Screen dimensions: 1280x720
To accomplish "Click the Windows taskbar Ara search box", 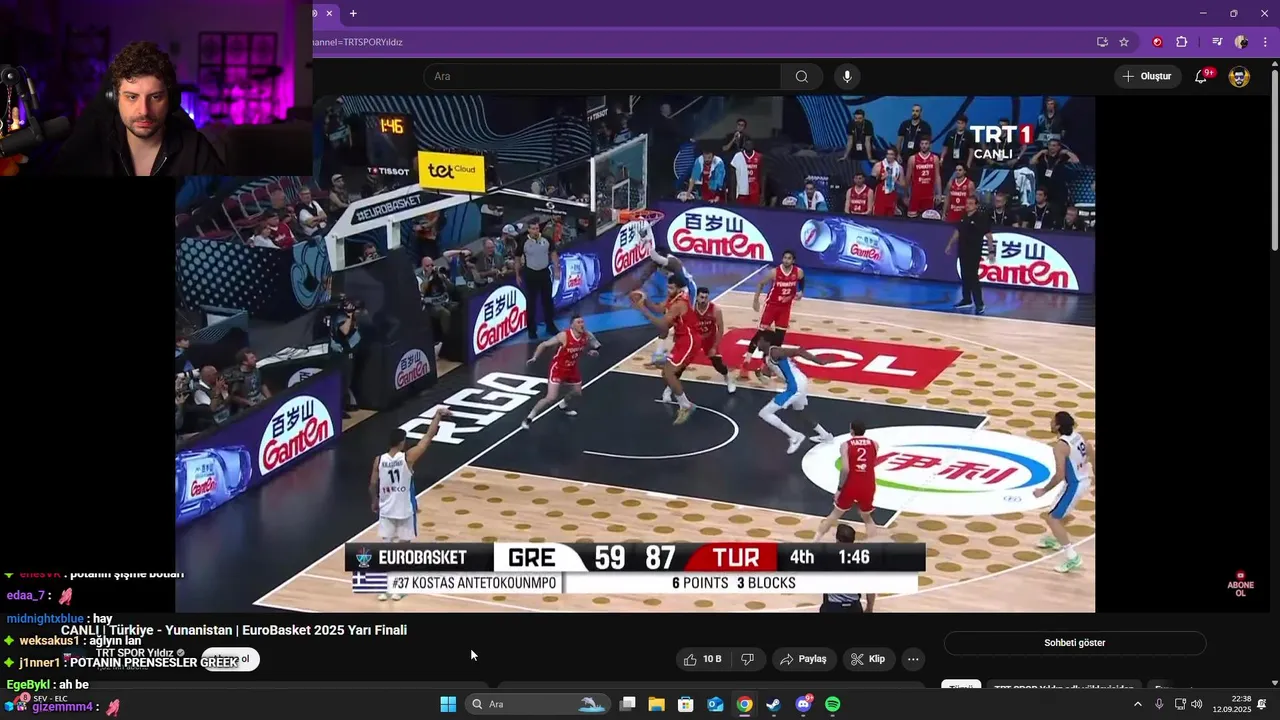I will tap(538, 704).
